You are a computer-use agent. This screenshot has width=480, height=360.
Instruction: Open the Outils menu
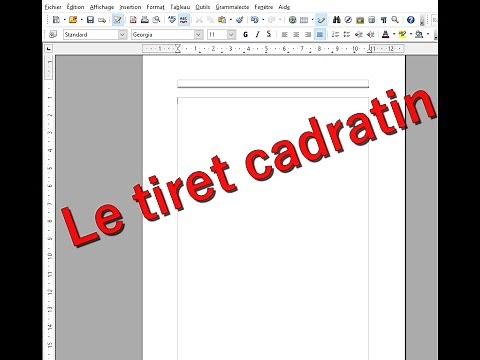pyautogui.click(x=203, y=7)
